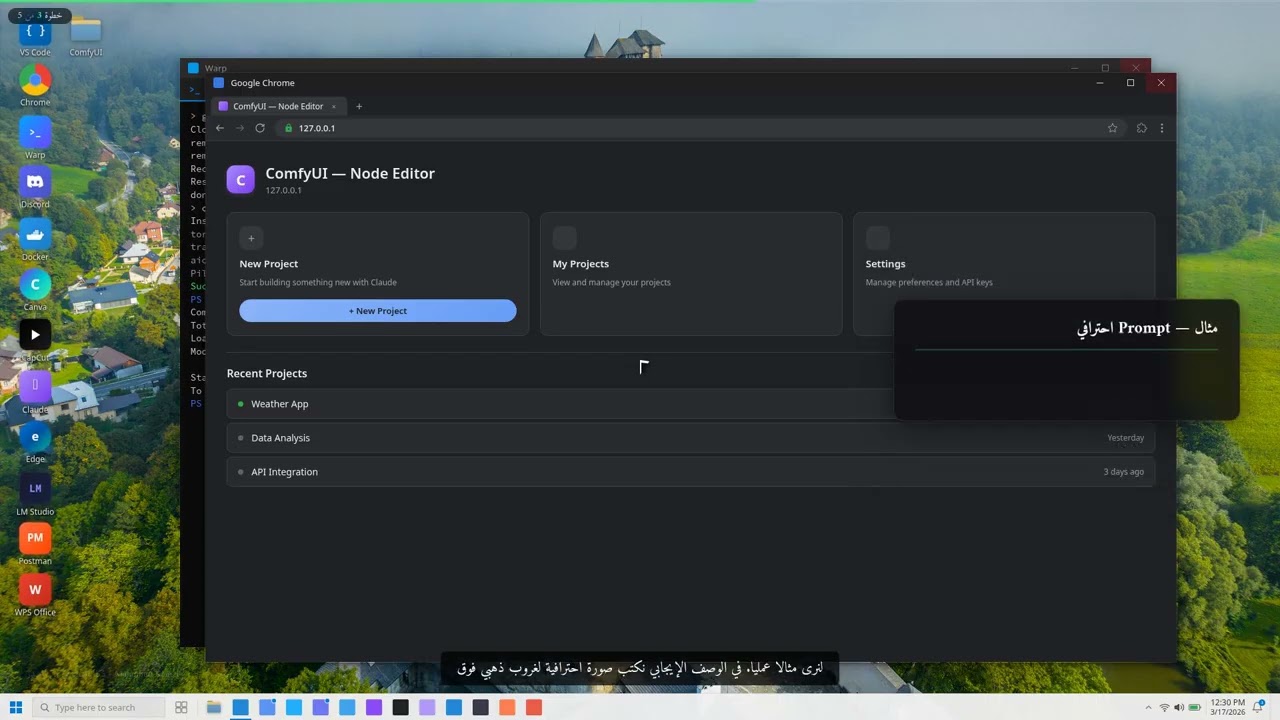Screen dimensions: 1280x720
Task: Click the 'Start building something new with Claude' text
Action: [318, 282]
